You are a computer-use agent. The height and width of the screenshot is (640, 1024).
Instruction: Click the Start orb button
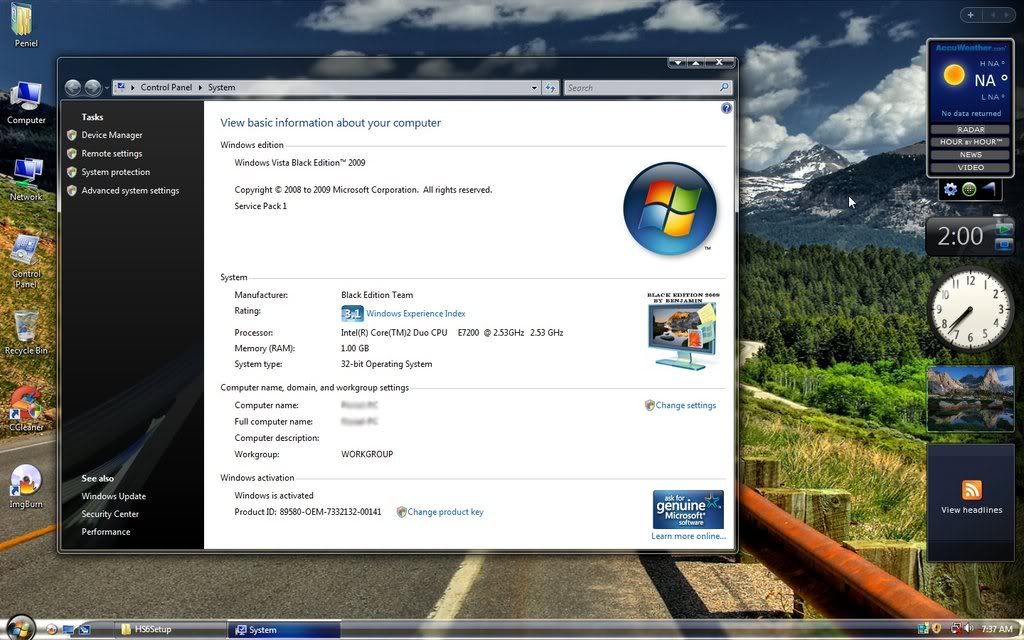pos(20,628)
